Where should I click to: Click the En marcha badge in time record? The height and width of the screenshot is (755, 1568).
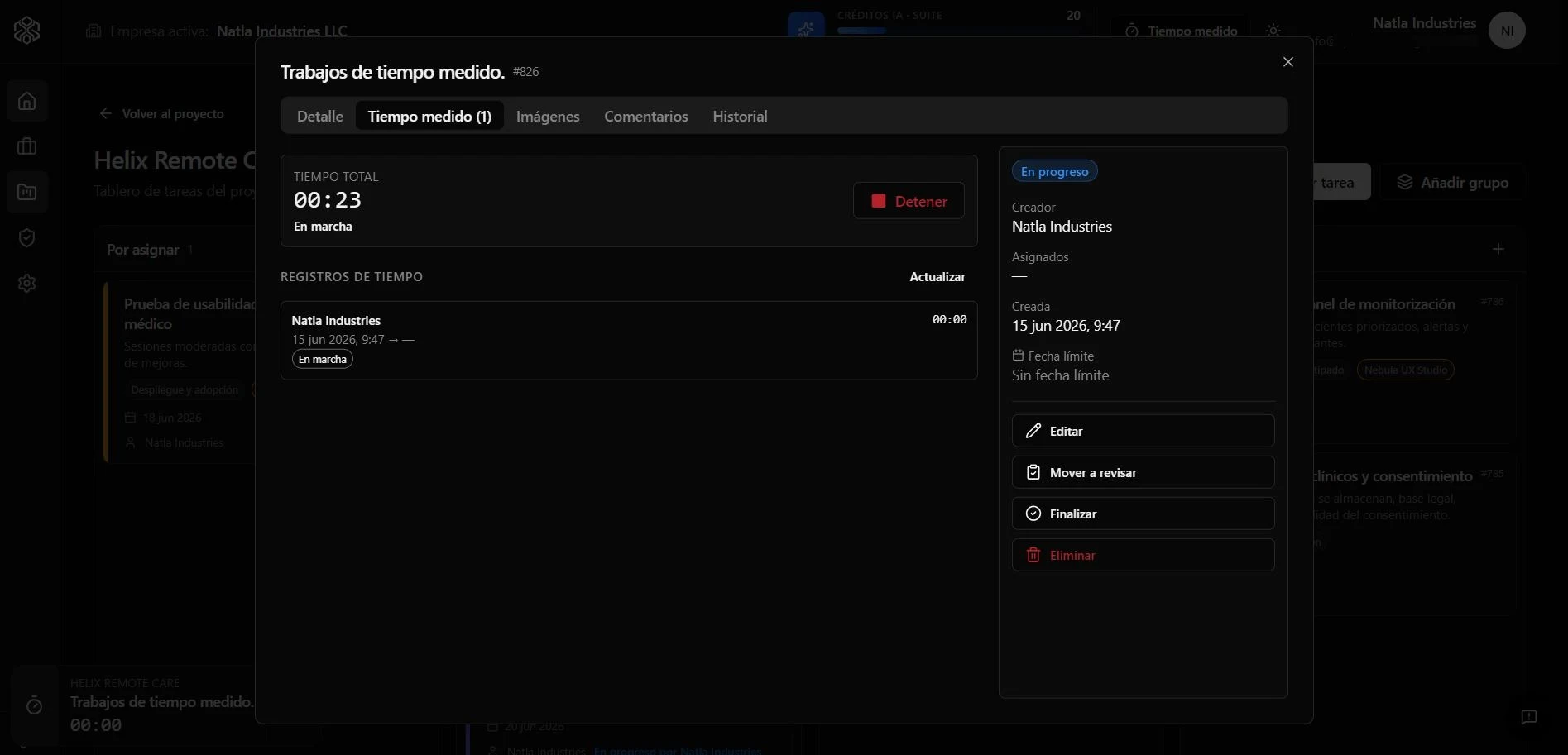click(322, 359)
